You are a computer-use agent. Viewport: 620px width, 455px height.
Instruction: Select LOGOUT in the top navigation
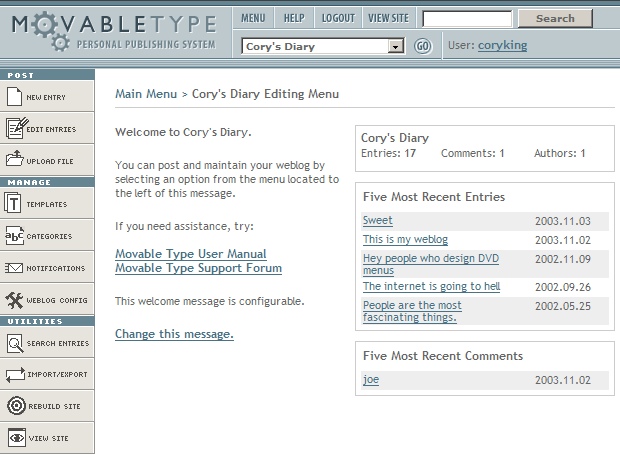tap(338, 18)
